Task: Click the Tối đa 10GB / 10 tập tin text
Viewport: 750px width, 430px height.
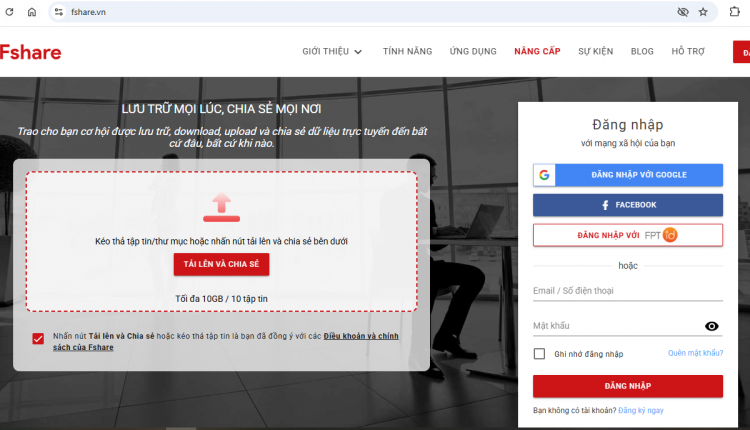Action: [221, 299]
